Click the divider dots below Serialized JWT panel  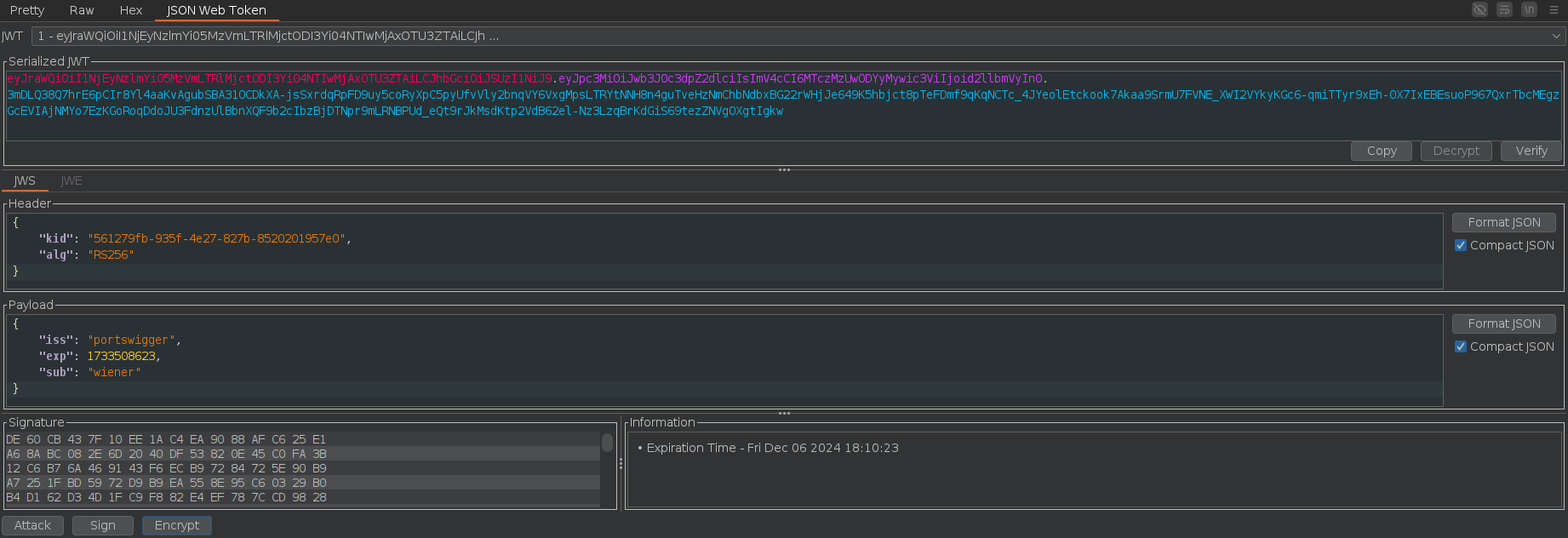click(x=784, y=170)
